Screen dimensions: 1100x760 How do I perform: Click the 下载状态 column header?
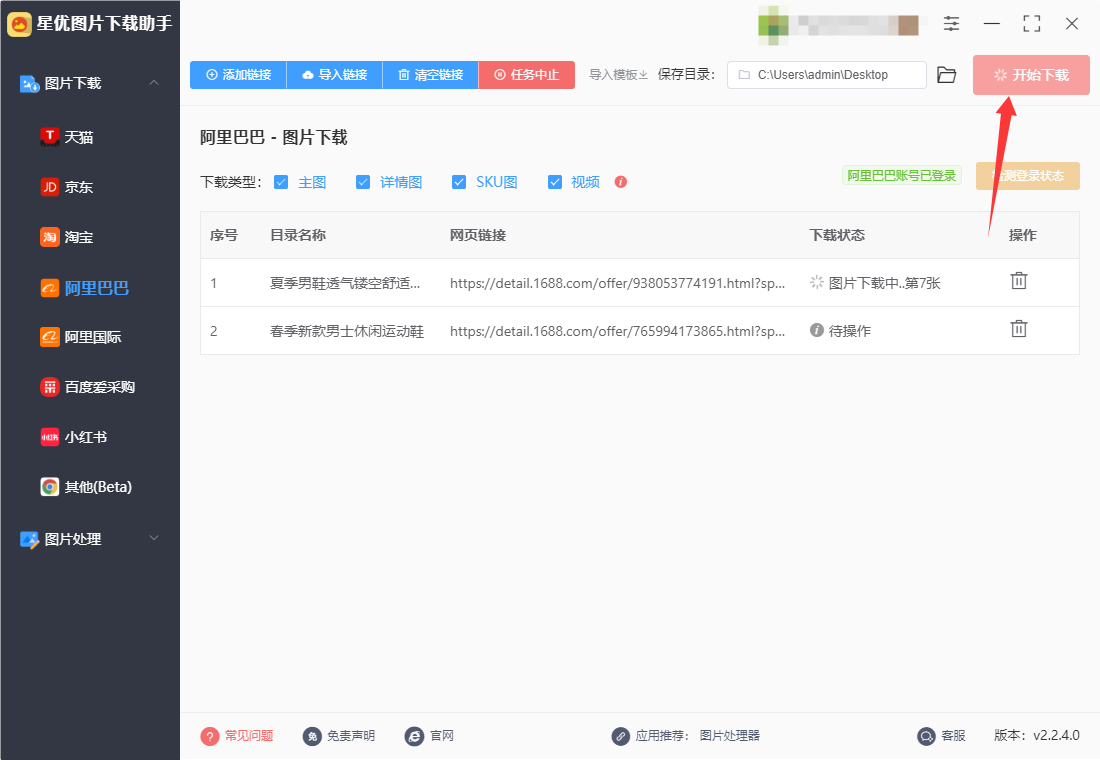click(837, 235)
